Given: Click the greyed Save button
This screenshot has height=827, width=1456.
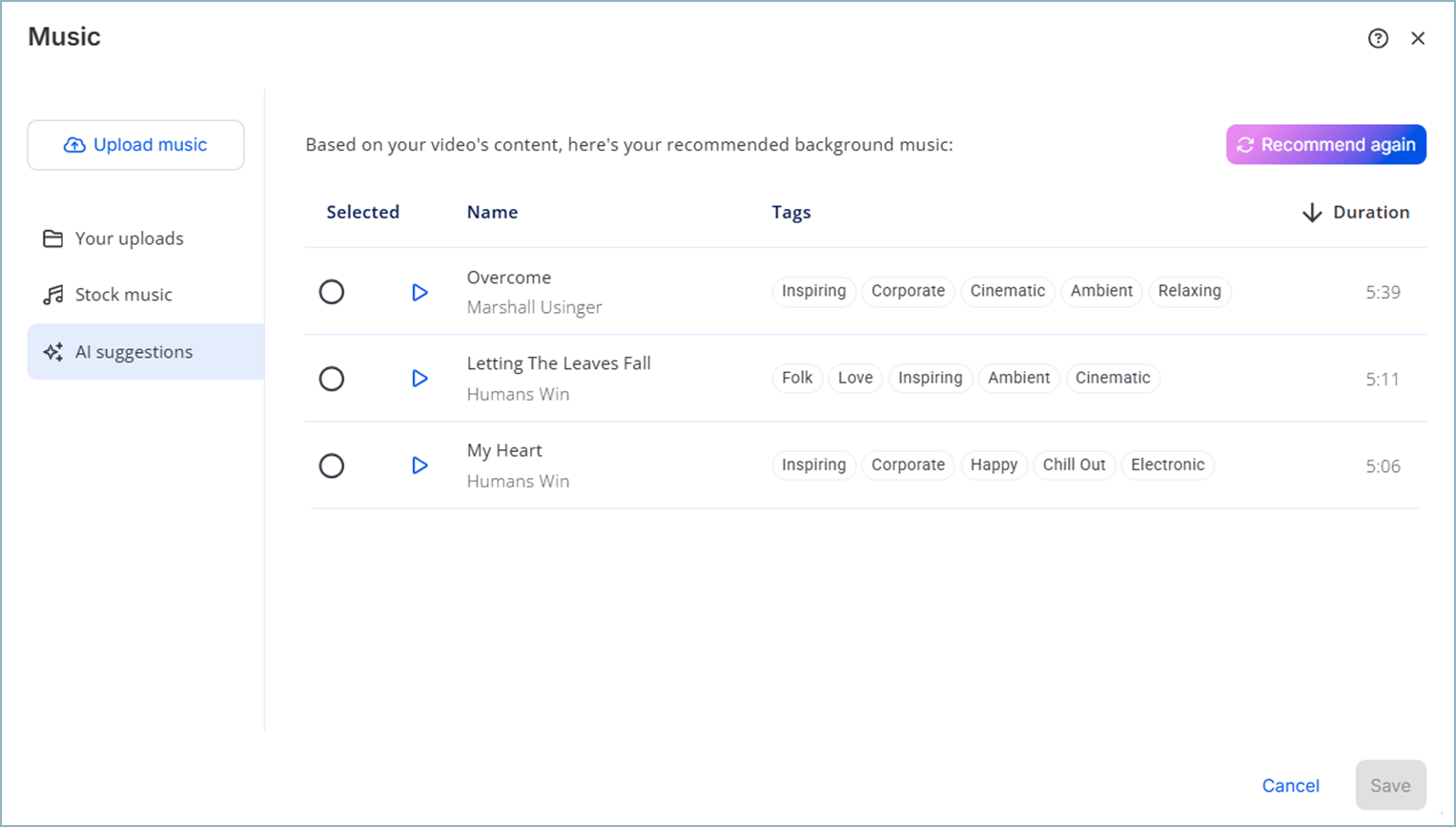Looking at the screenshot, I should tap(1390, 785).
